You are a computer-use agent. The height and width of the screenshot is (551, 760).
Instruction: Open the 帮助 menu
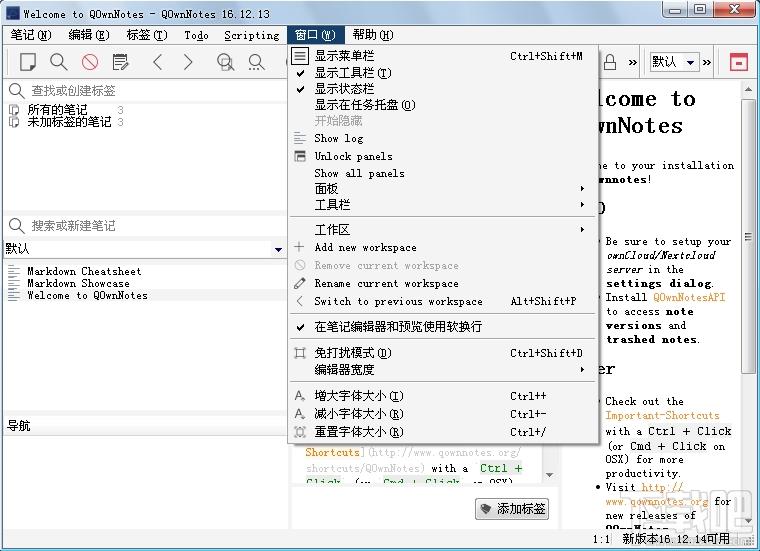point(373,35)
